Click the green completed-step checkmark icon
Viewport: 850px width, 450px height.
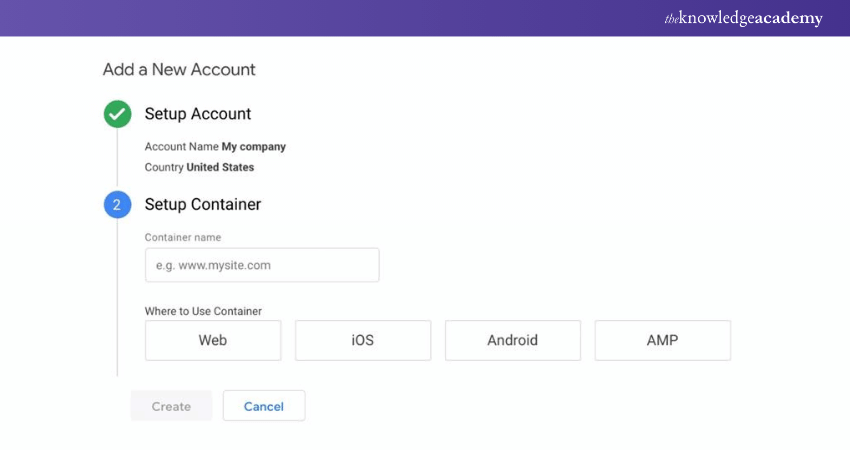click(x=117, y=114)
